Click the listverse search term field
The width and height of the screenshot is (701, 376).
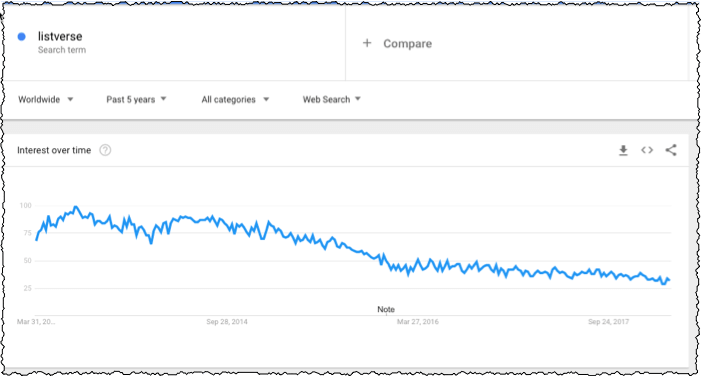174,43
